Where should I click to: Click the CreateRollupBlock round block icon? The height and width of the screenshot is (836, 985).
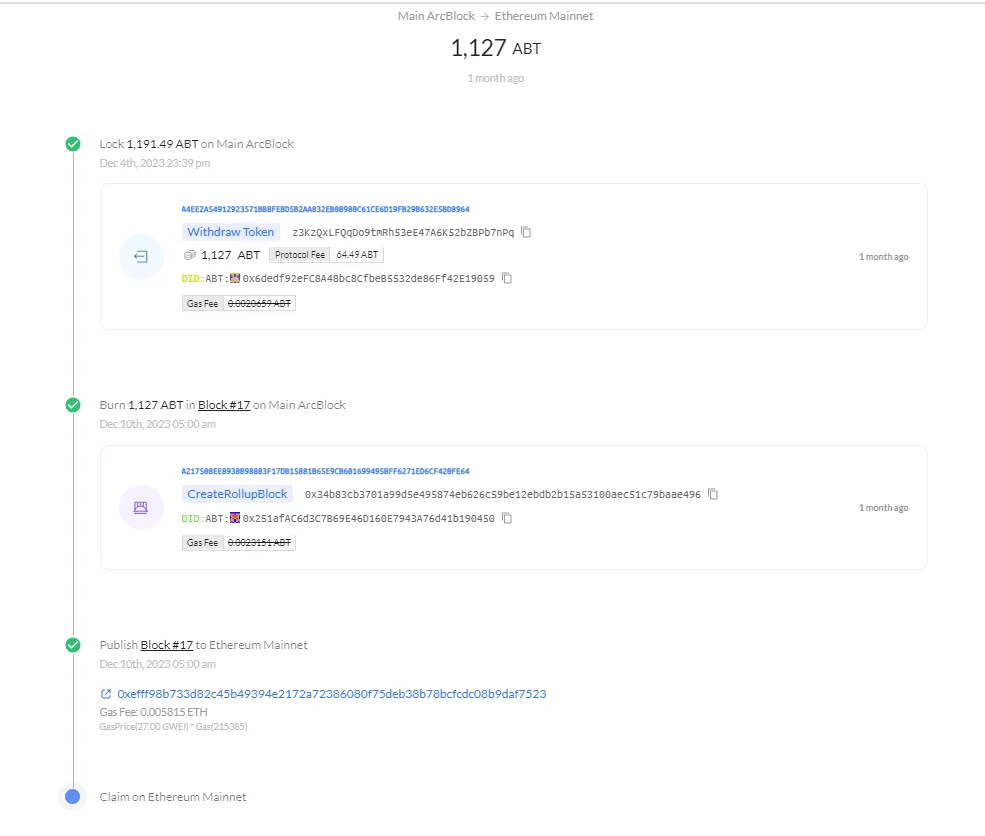pyautogui.click(x=141, y=508)
